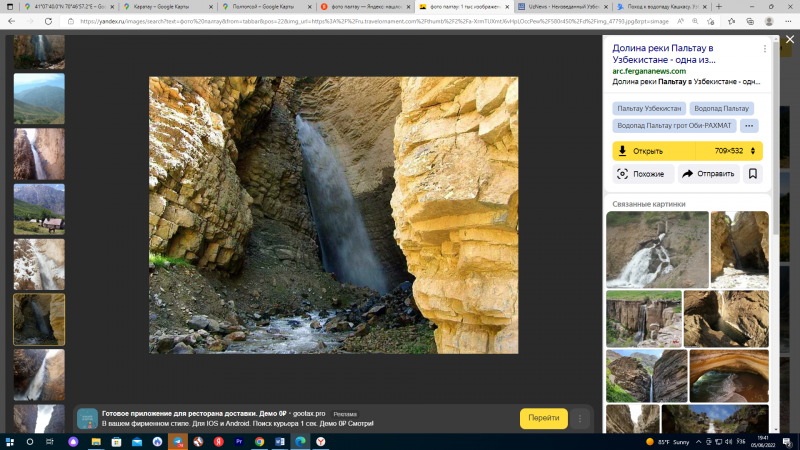
Task: Open Adobe Premiere from the taskbar
Action: [239, 442]
